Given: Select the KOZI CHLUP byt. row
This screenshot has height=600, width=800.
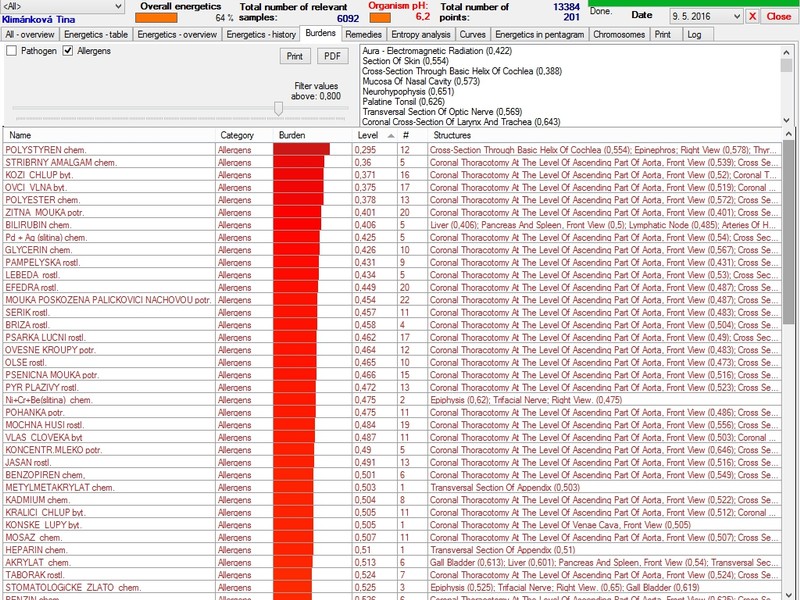Looking at the screenshot, I should 392,175.
